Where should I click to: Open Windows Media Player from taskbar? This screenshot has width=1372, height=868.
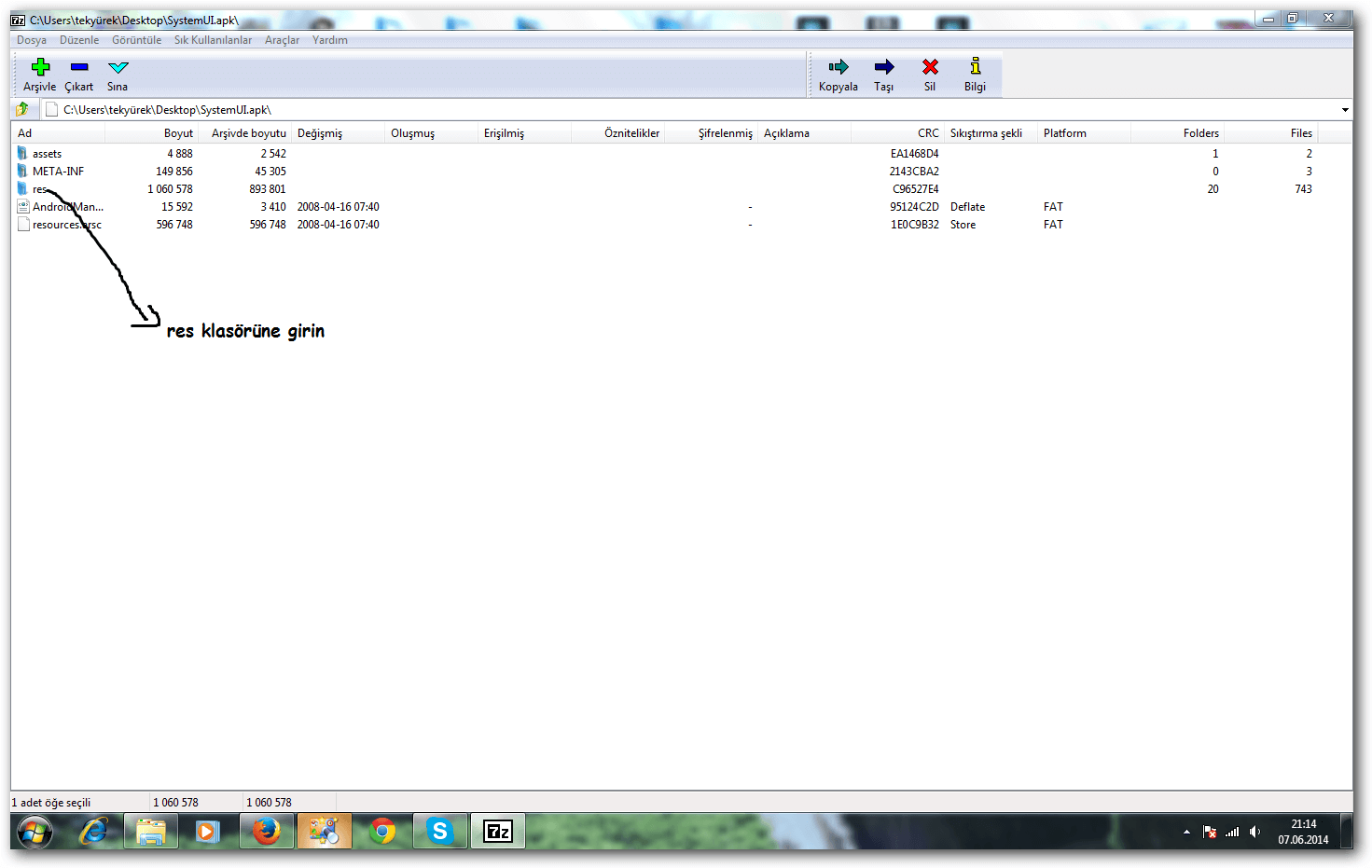click(x=208, y=831)
